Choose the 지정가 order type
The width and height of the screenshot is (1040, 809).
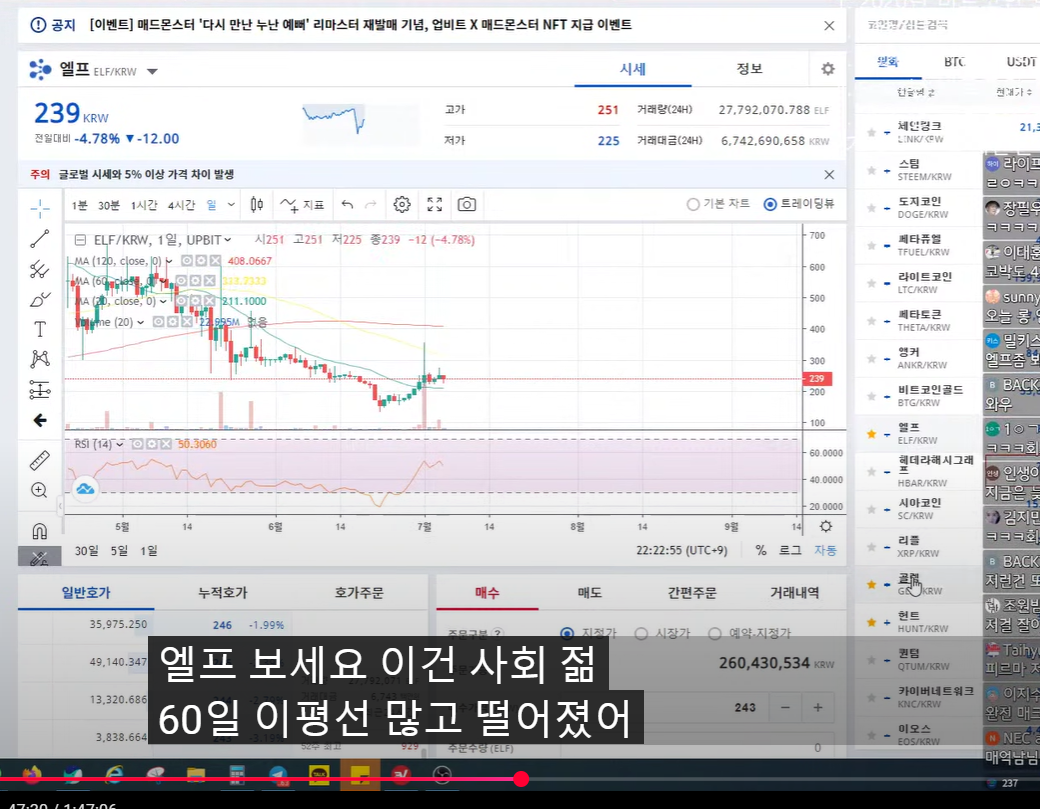(567, 633)
